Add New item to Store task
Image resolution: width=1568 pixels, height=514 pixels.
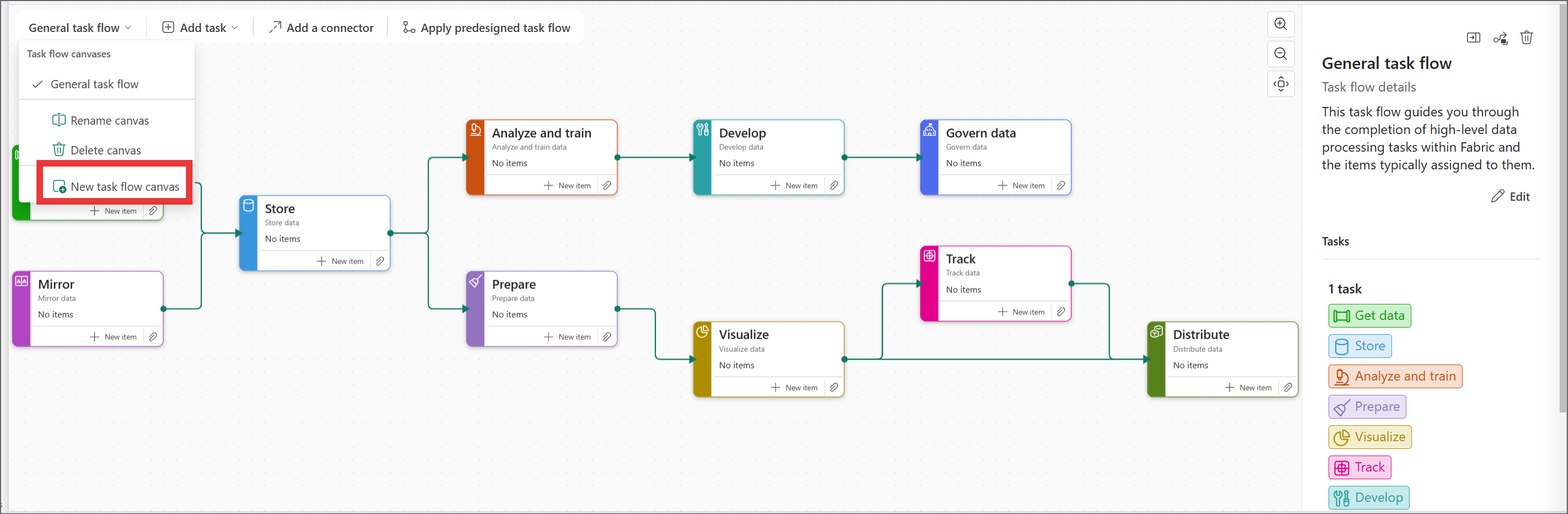click(x=340, y=261)
